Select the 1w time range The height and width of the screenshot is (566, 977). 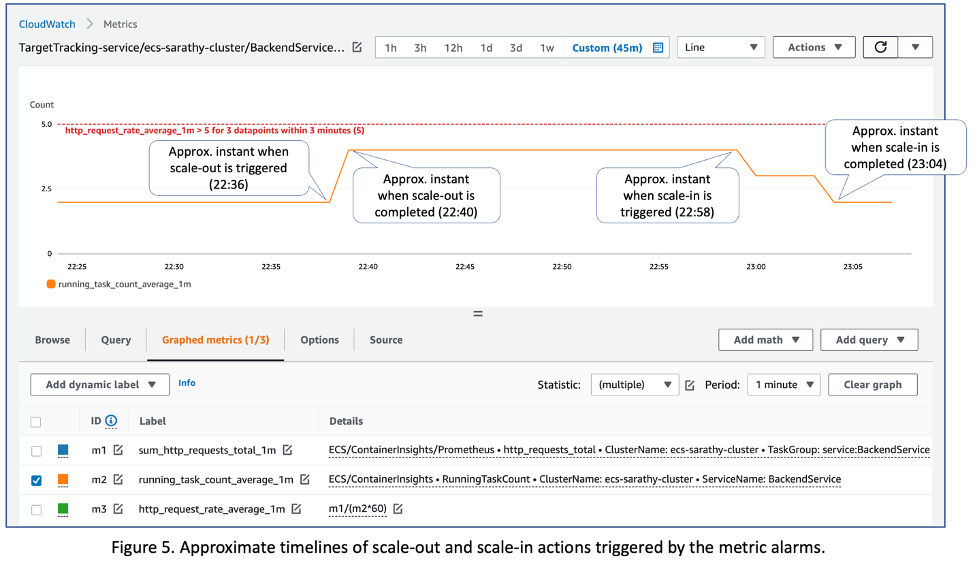(x=547, y=48)
